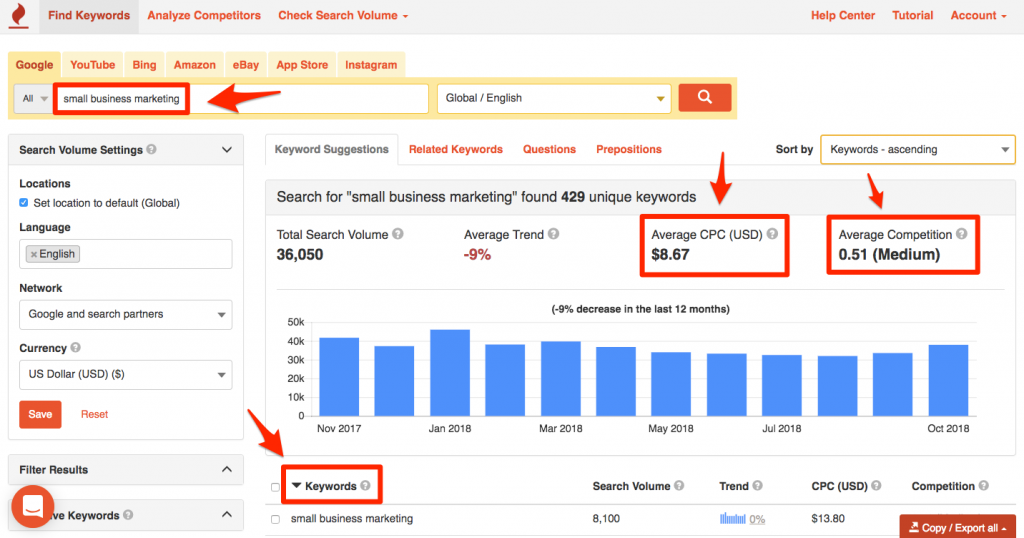Click help icon next to Total Search Volume

pos(398,234)
